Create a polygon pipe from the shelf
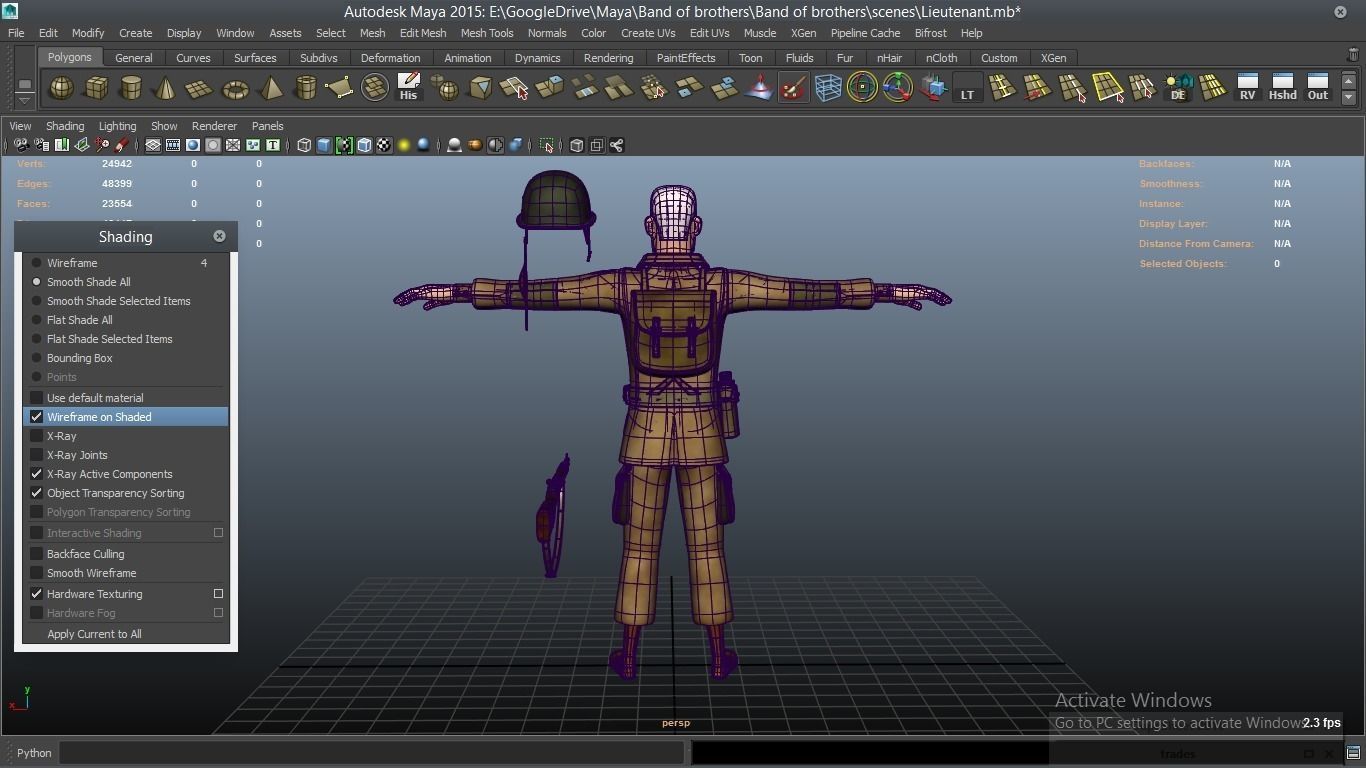This screenshot has width=1366, height=768. click(x=305, y=88)
